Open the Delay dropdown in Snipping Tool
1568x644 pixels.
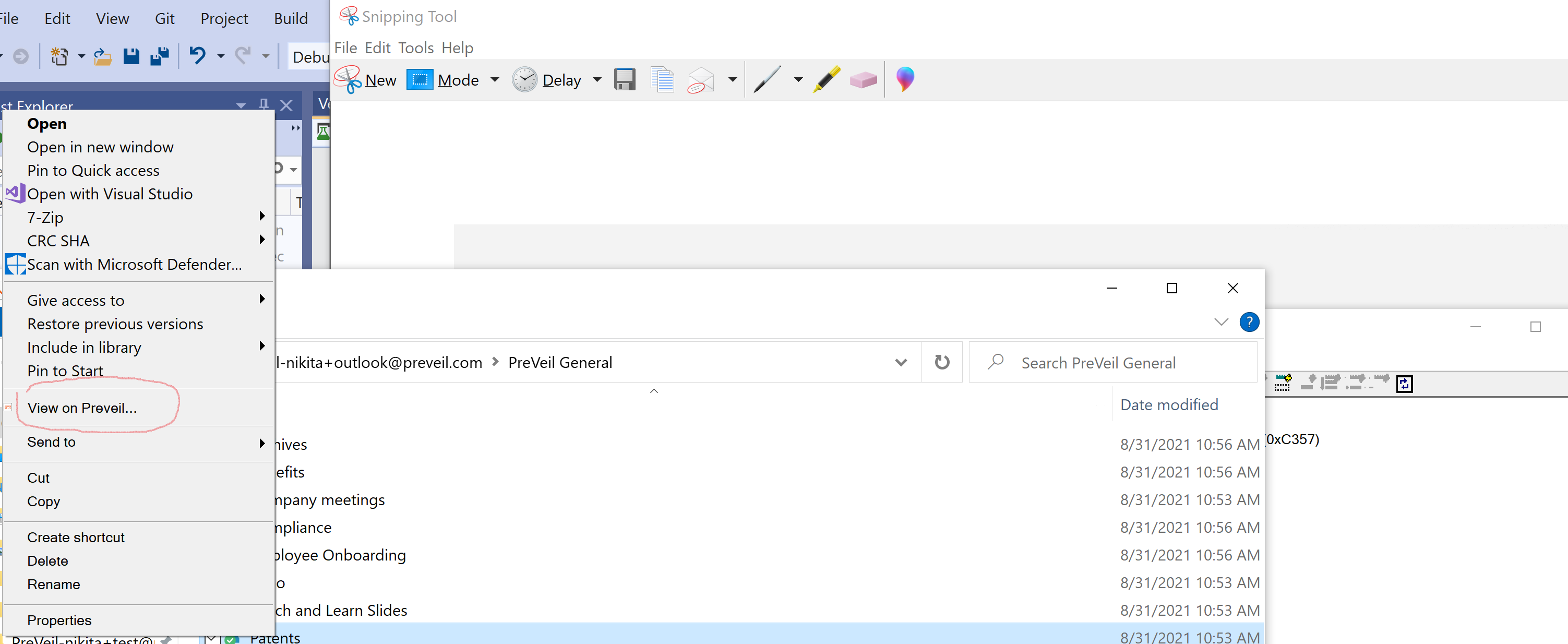pyautogui.click(x=596, y=79)
